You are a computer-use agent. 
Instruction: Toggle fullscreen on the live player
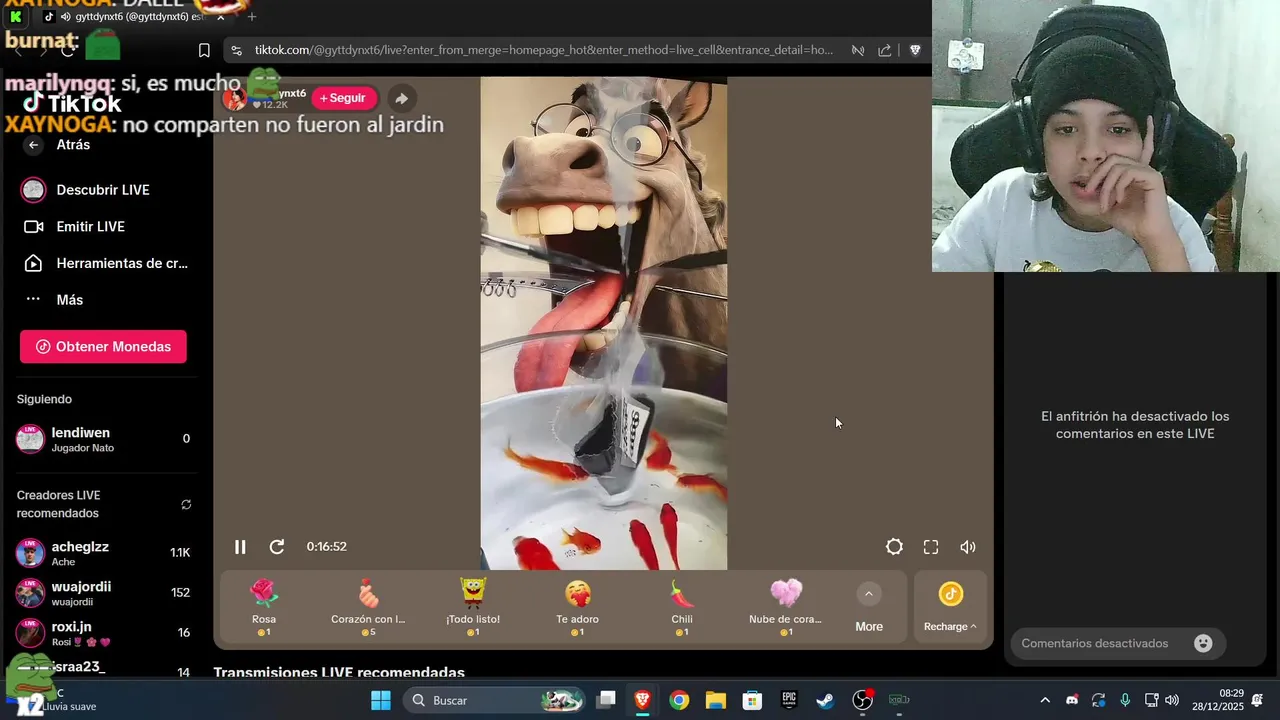pos(931,547)
